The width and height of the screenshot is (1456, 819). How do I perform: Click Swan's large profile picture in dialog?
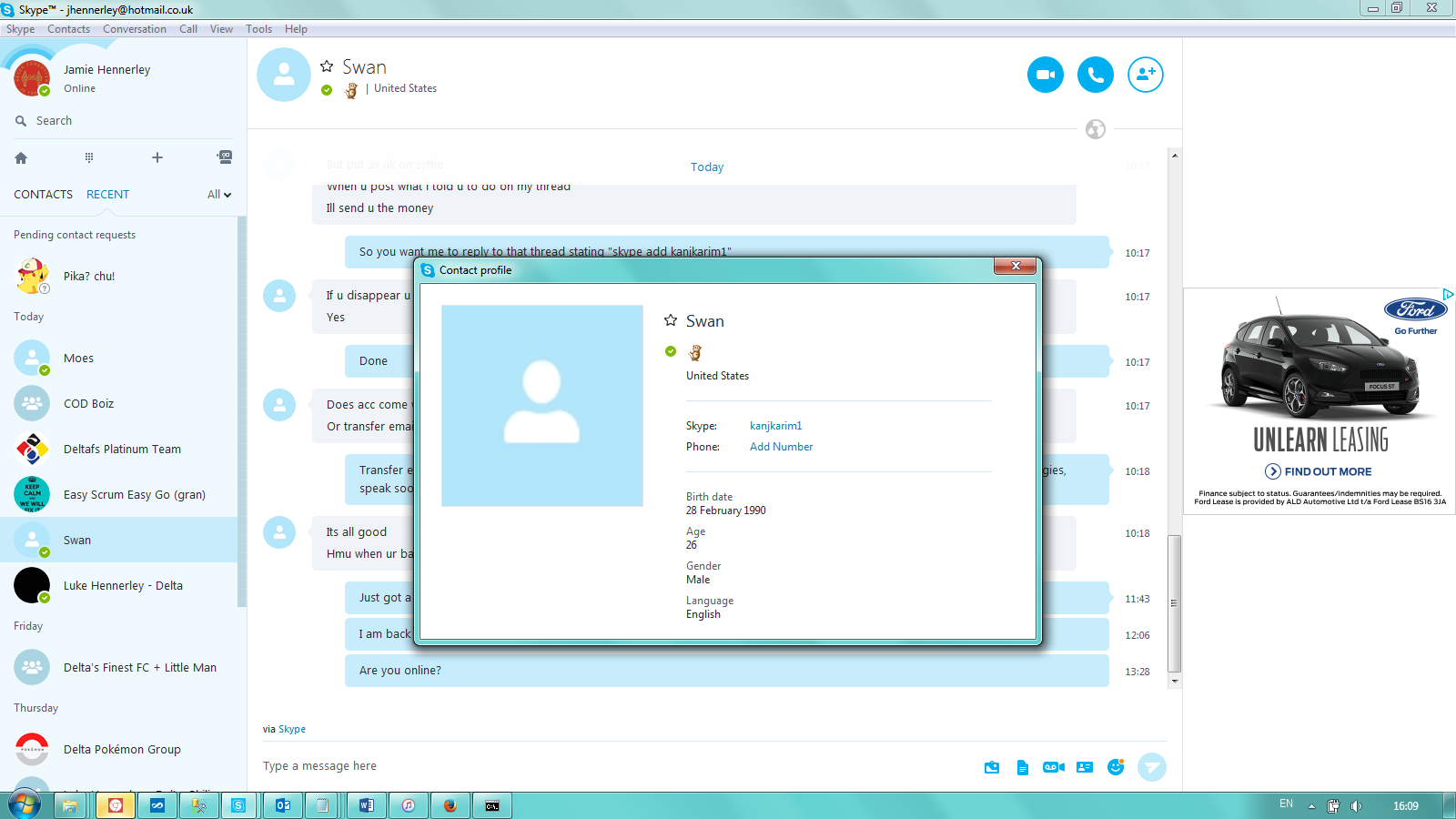point(542,406)
